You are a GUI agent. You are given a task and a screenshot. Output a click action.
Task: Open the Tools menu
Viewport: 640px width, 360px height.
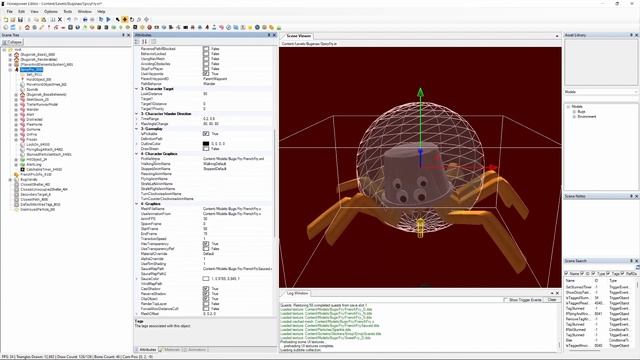pos(68,11)
